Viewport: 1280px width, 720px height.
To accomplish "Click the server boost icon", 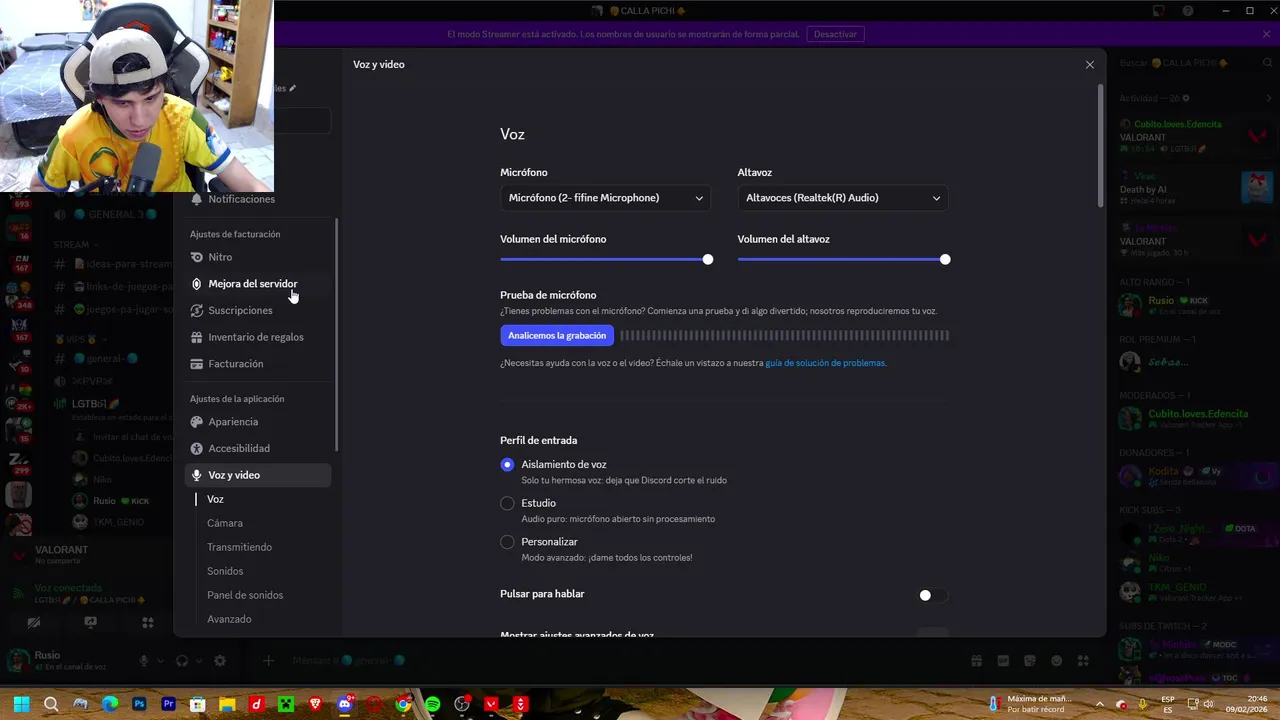I will (x=196, y=284).
